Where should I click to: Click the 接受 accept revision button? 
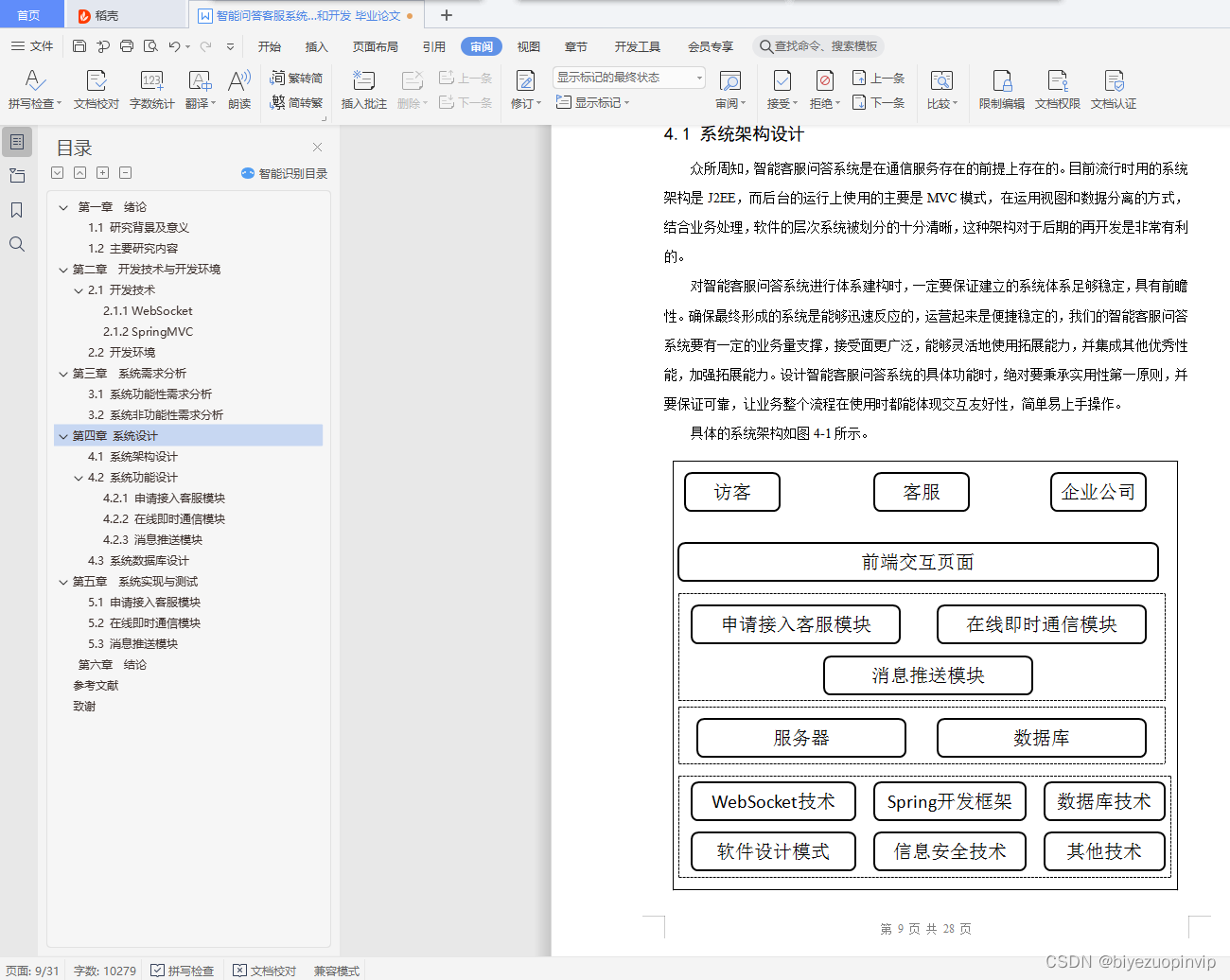point(779,90)
